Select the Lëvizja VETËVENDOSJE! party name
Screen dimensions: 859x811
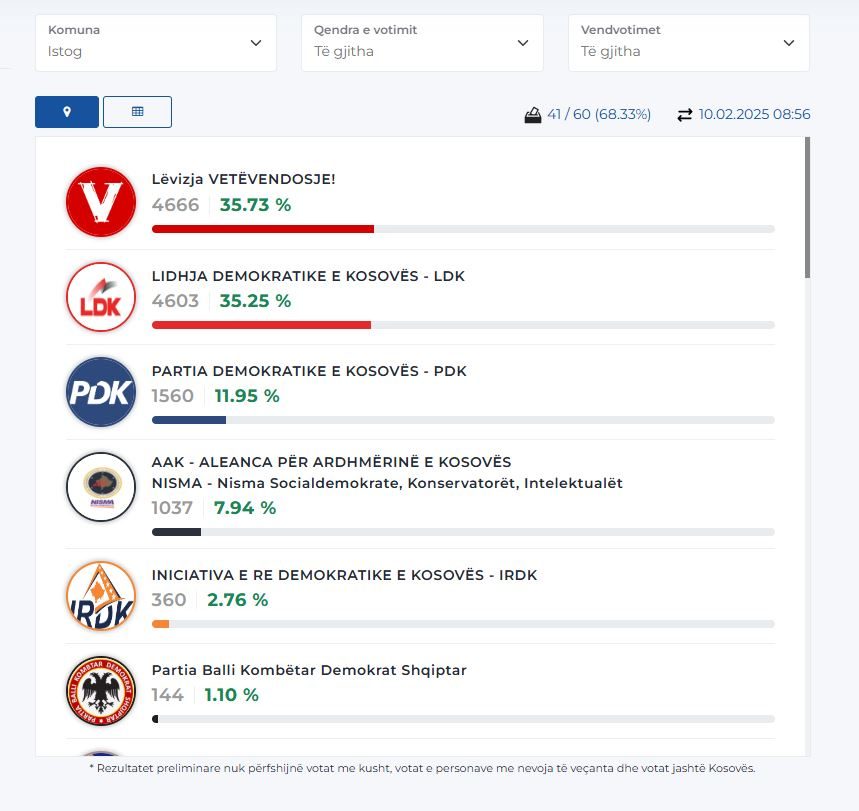pos(243,179)
